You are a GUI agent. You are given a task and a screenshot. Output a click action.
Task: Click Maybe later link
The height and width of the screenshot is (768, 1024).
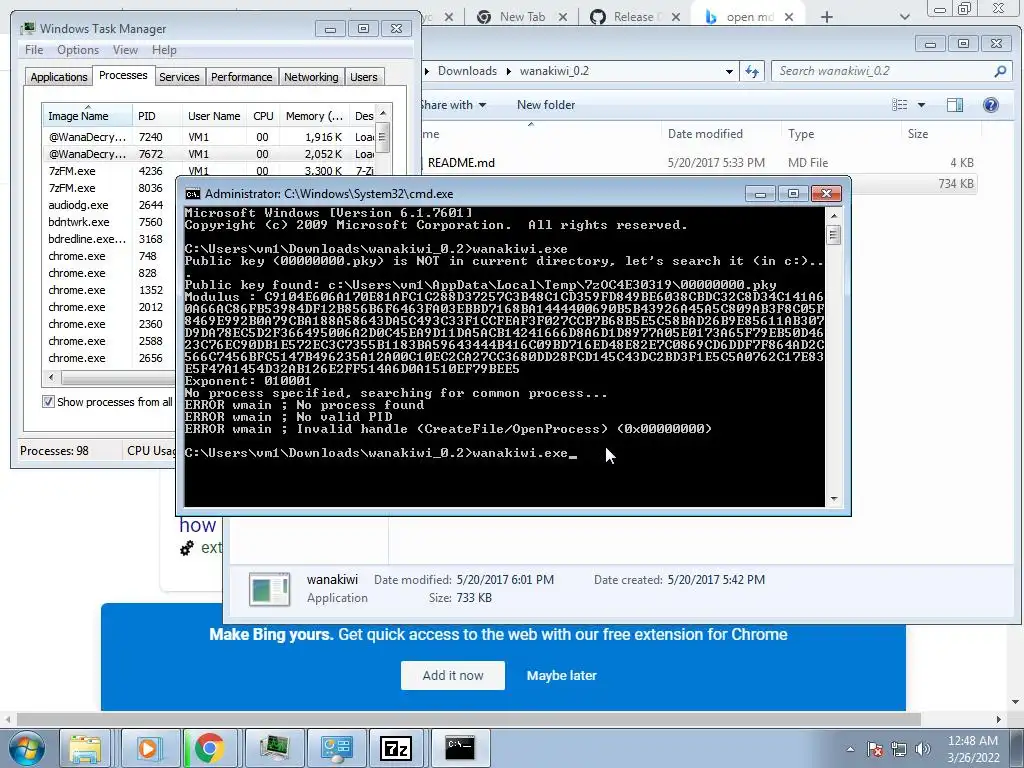click(x=562, y=676)
